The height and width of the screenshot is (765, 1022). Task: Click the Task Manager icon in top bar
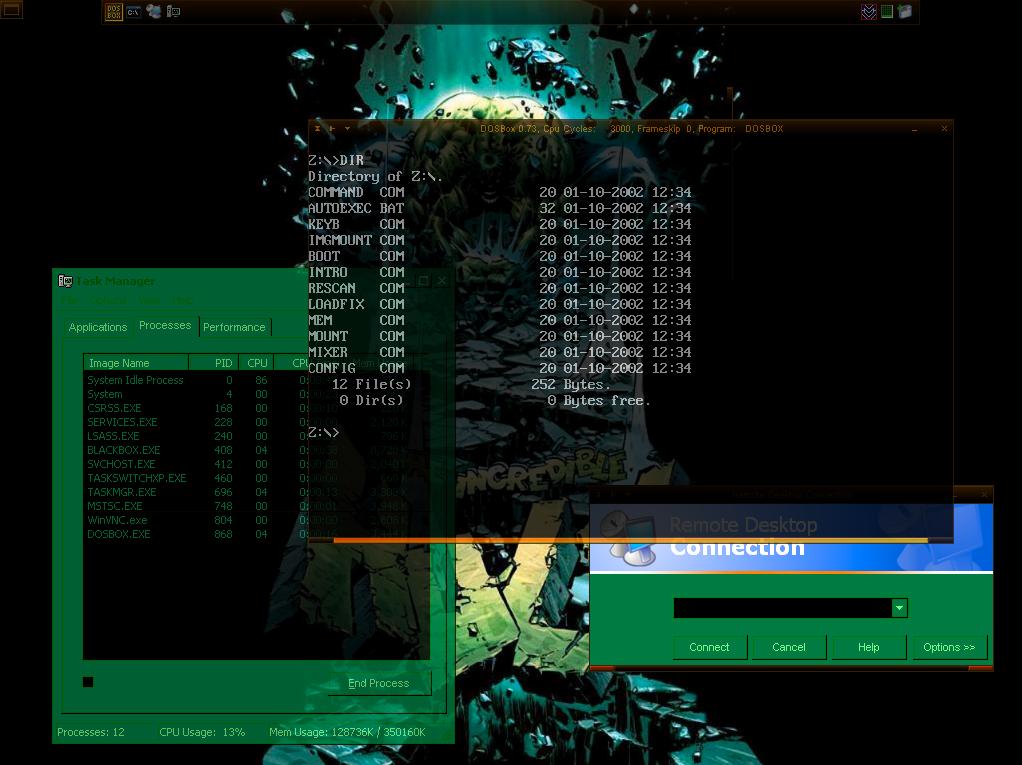[173, 12]
